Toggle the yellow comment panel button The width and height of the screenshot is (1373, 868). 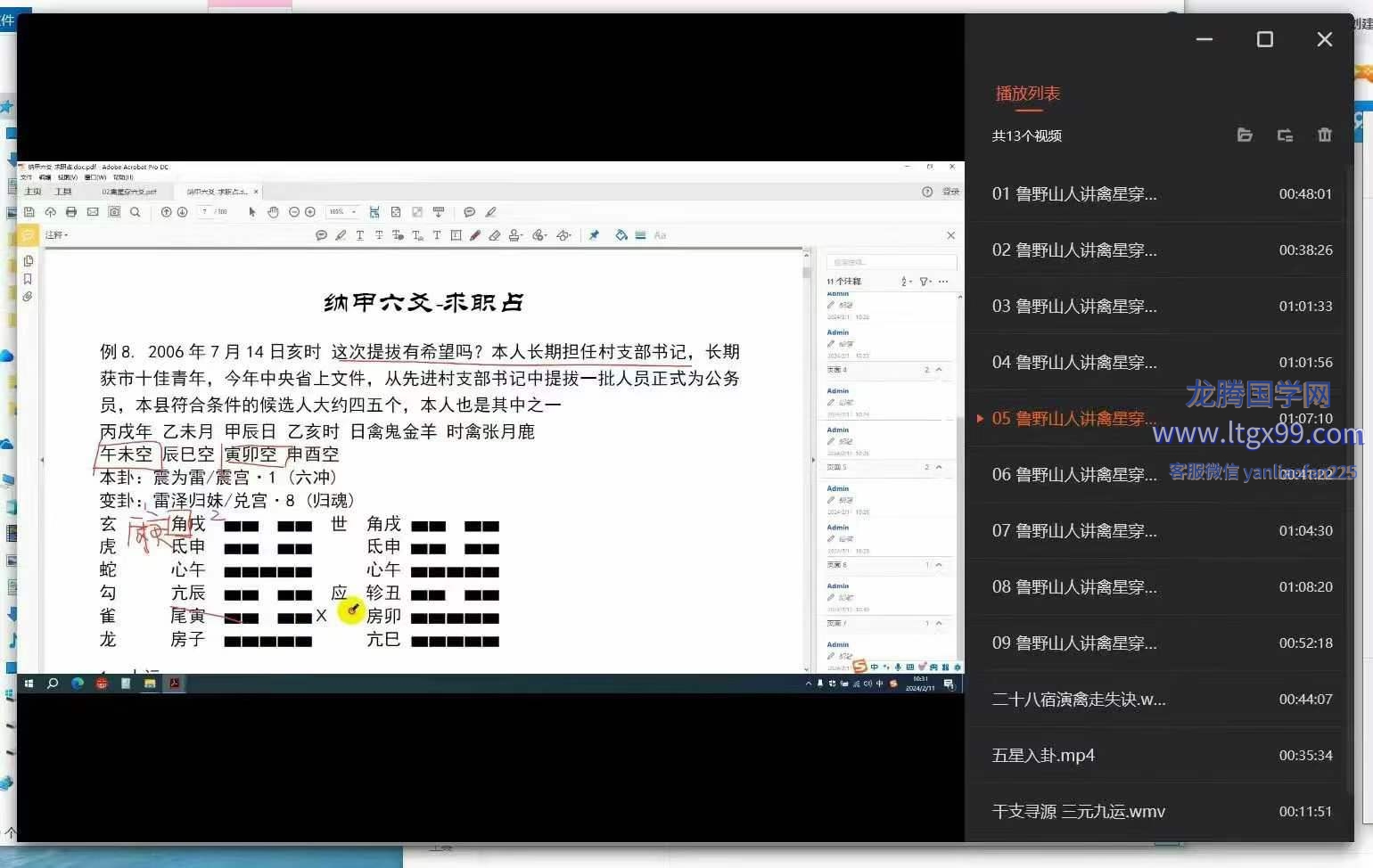28,235
